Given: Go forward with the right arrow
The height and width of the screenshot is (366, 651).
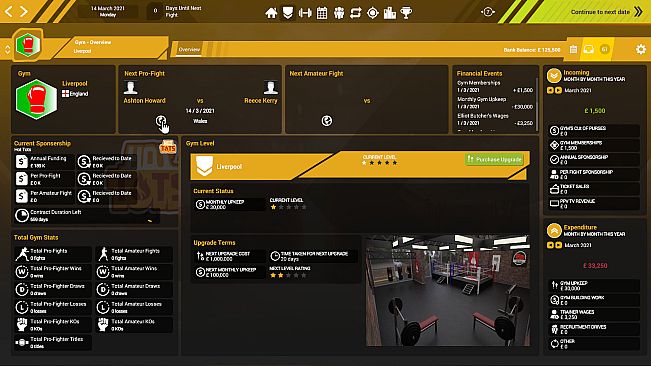Looking at the screenshot, I should coord(24,11).
